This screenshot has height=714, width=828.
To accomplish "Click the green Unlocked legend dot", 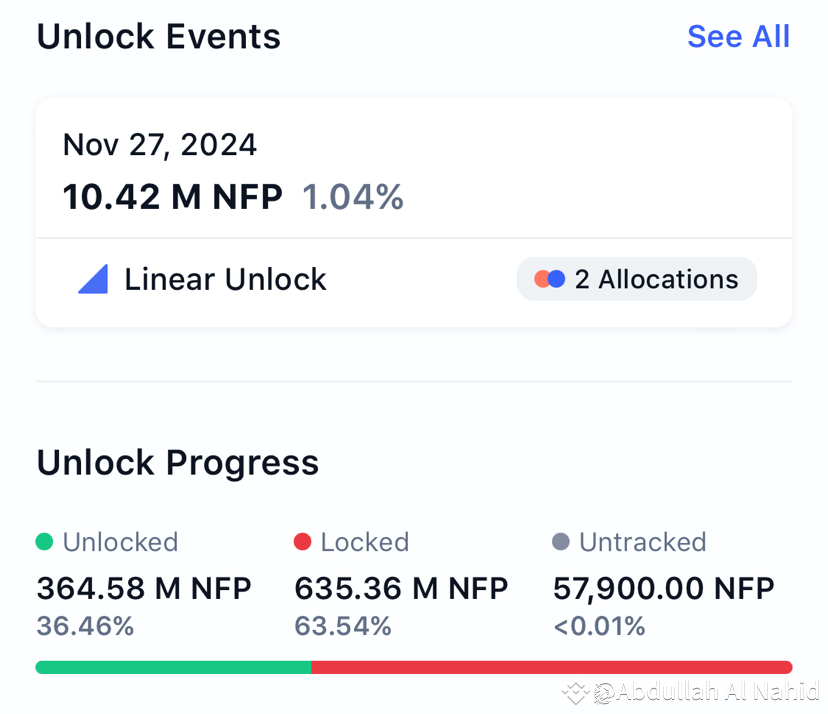I will (x=44, y=541).
